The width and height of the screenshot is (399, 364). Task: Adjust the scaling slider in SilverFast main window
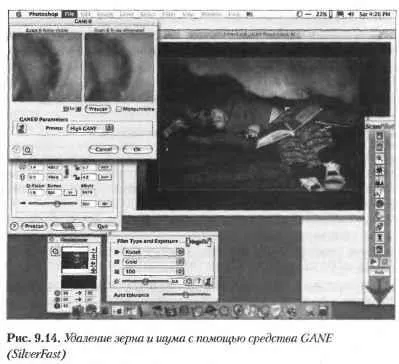click(57, 203)
